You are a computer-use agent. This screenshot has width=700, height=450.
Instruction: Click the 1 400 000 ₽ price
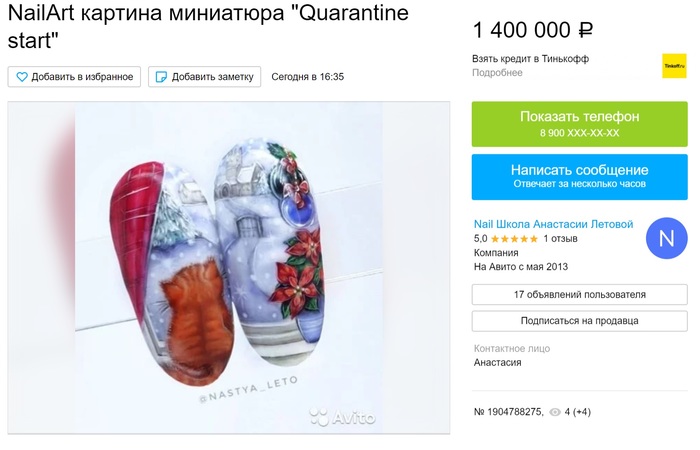click(533, 30)
